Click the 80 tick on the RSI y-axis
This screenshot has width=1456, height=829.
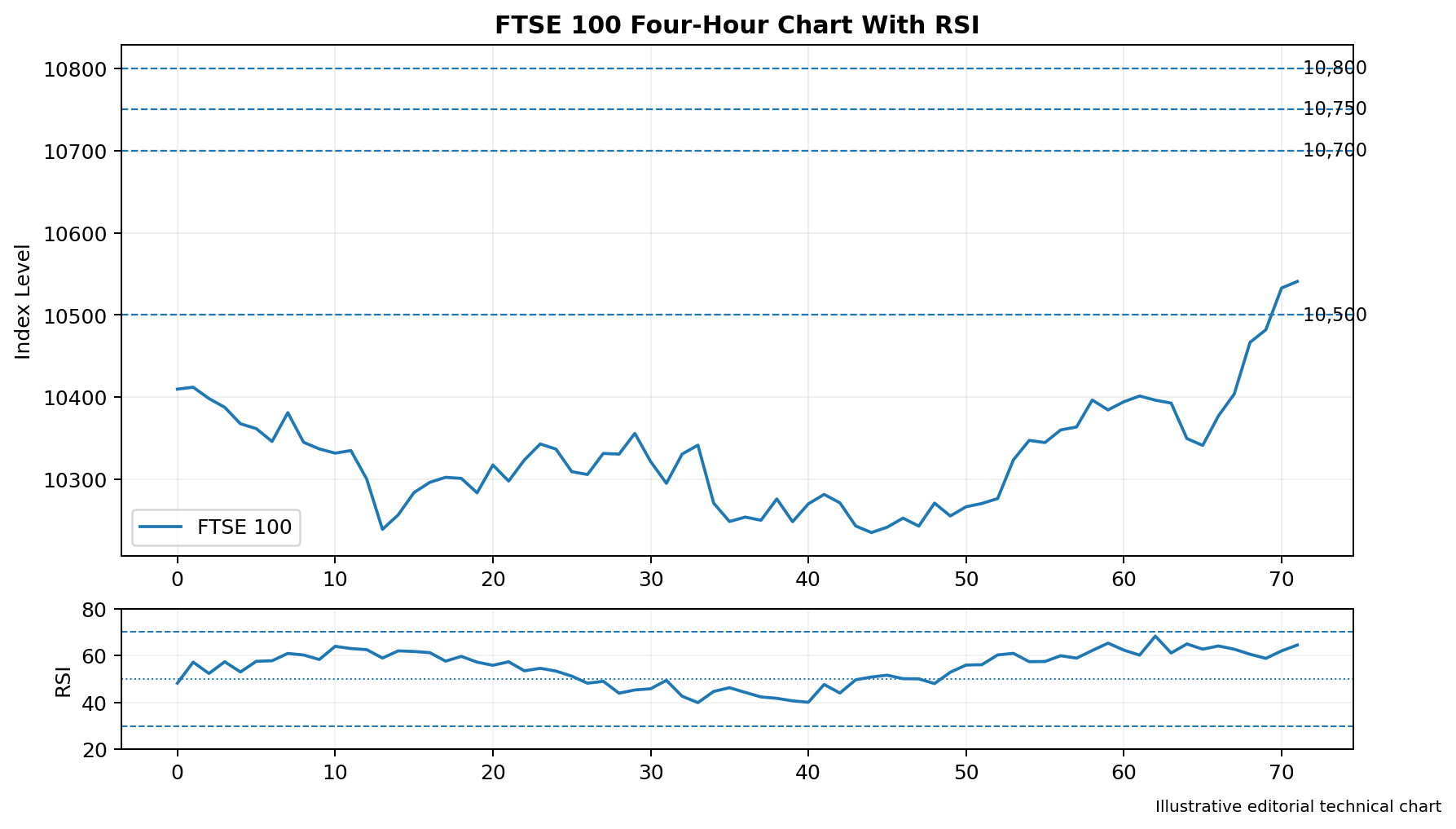click(x=96, y=610)
